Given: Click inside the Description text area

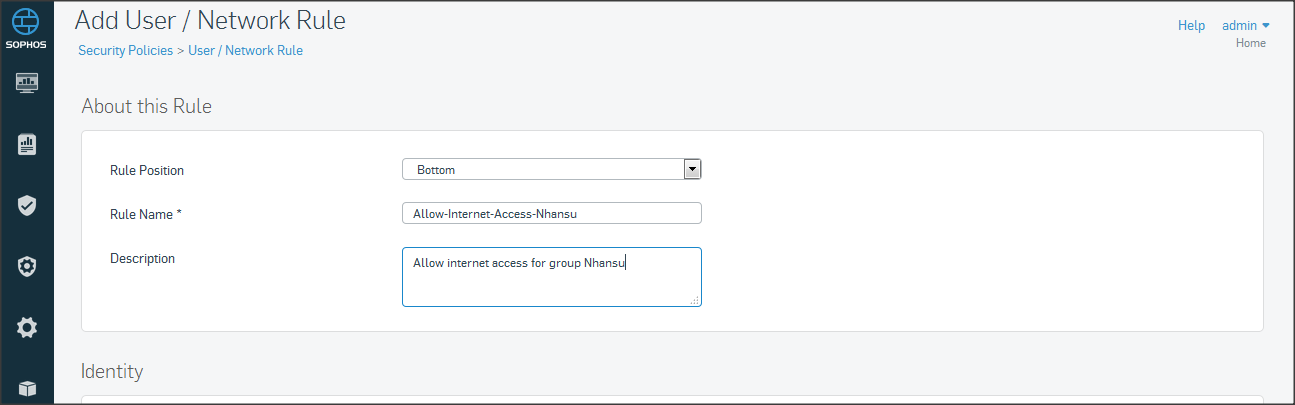Looking at the screenshot, I should pyautogui.click(x=551, y=280).
